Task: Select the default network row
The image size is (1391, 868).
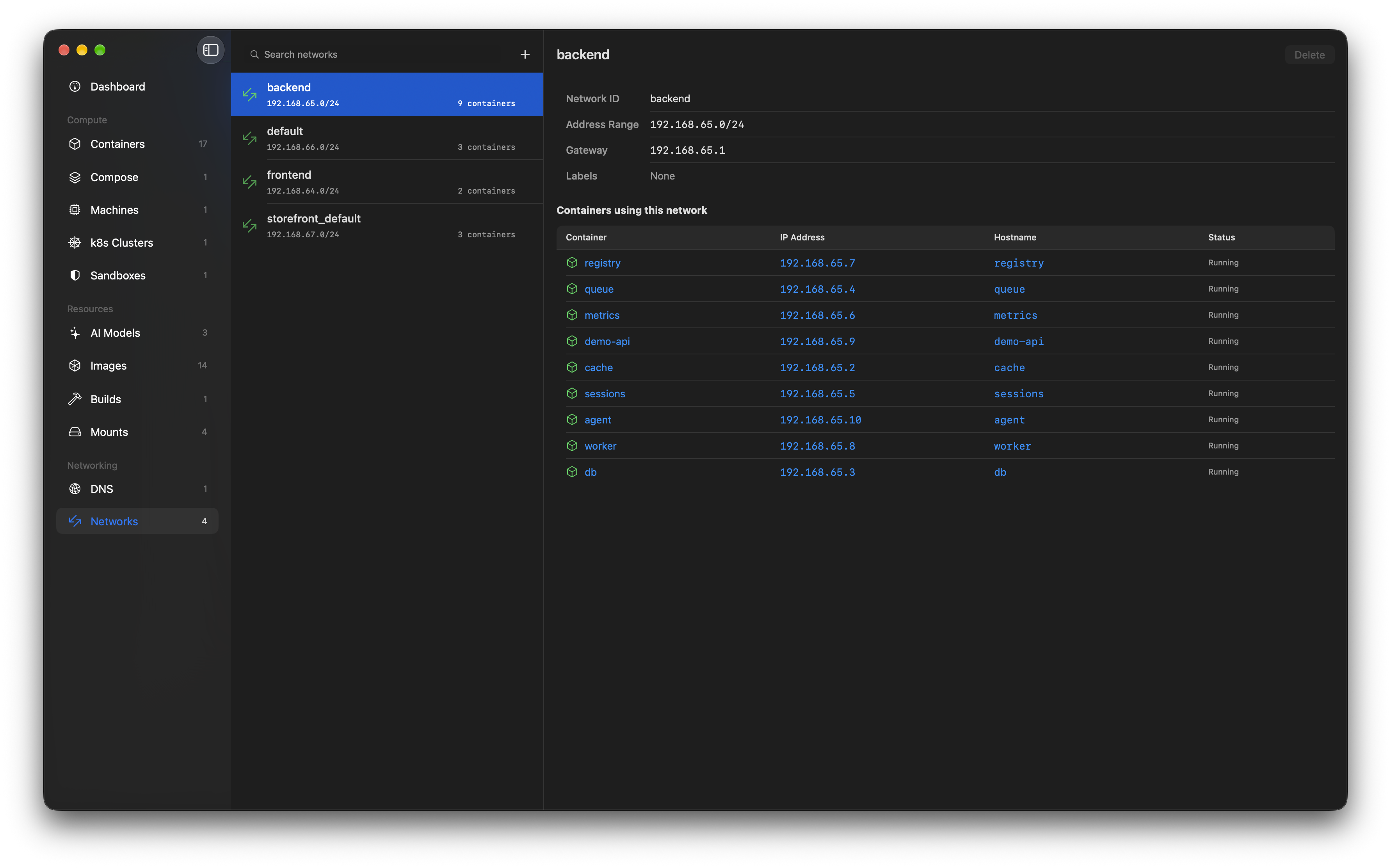Action: [x=387, y=138]
